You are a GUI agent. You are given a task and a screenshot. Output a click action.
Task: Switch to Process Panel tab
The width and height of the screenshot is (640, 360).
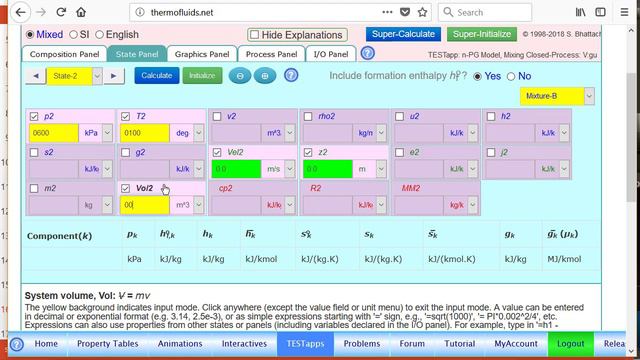point(271,54)
